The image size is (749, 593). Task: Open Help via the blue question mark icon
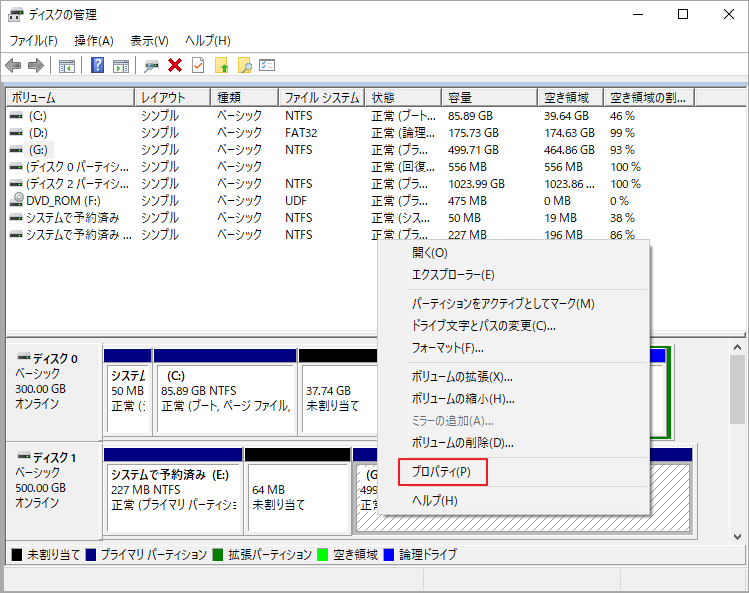(x=97, y=65)
